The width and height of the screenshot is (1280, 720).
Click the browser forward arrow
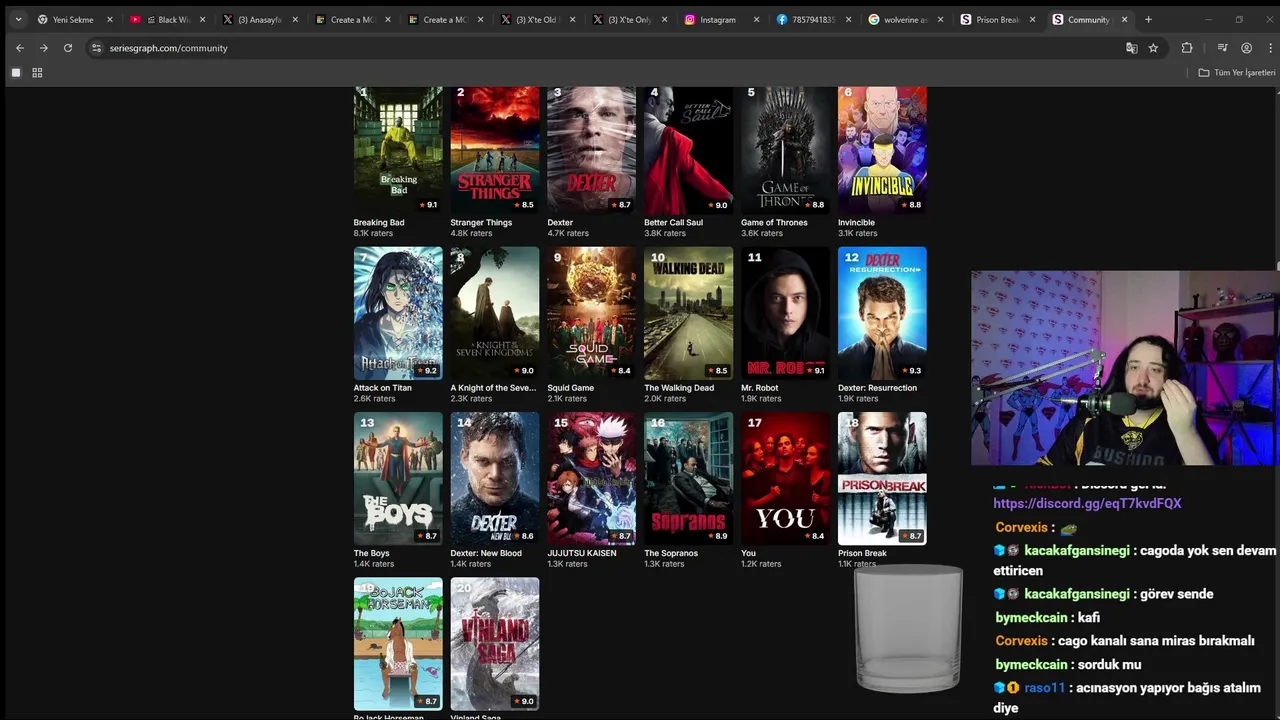(43, 48)
